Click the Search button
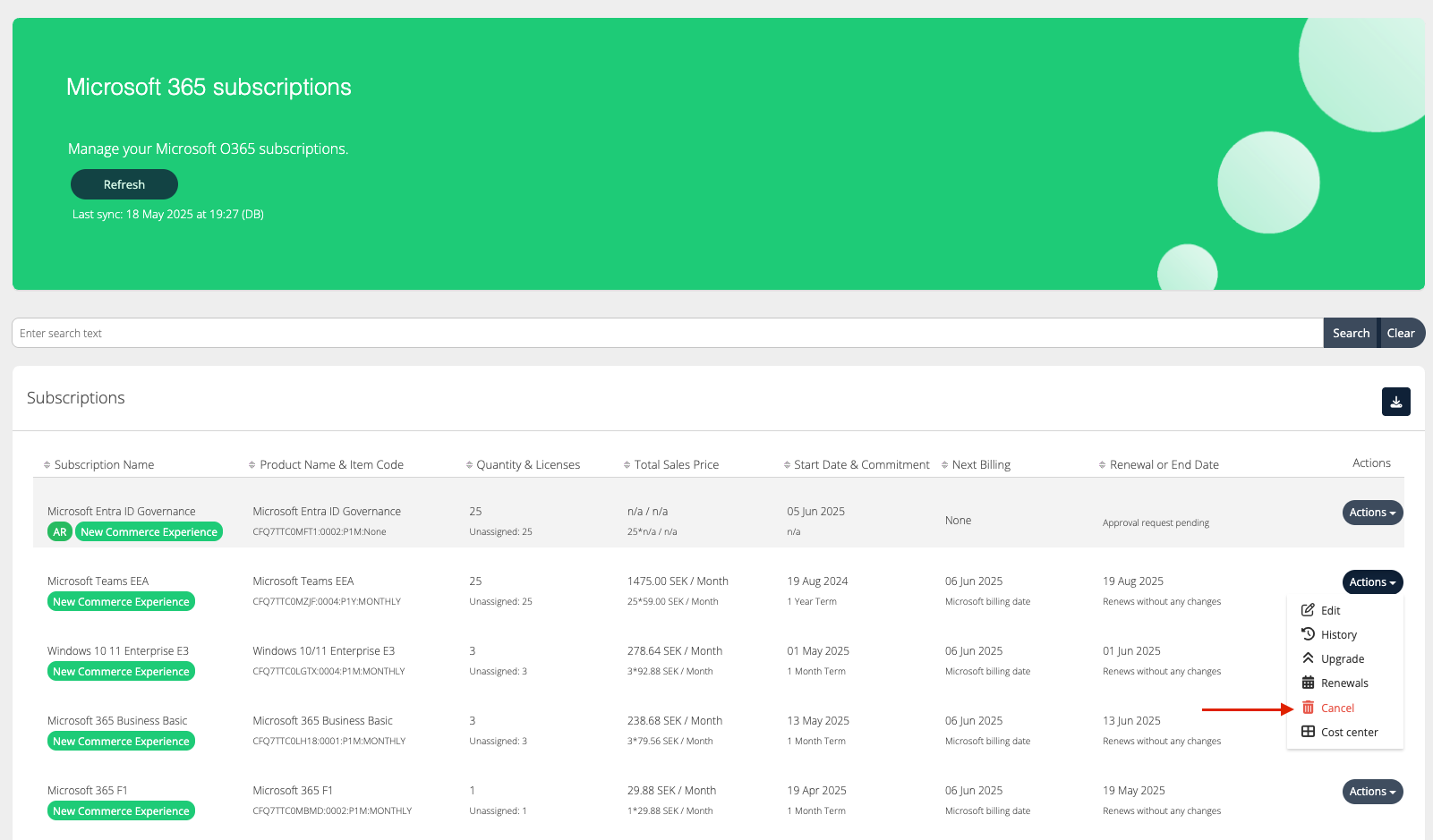Screen dimensions: 1433x840 1350,334
